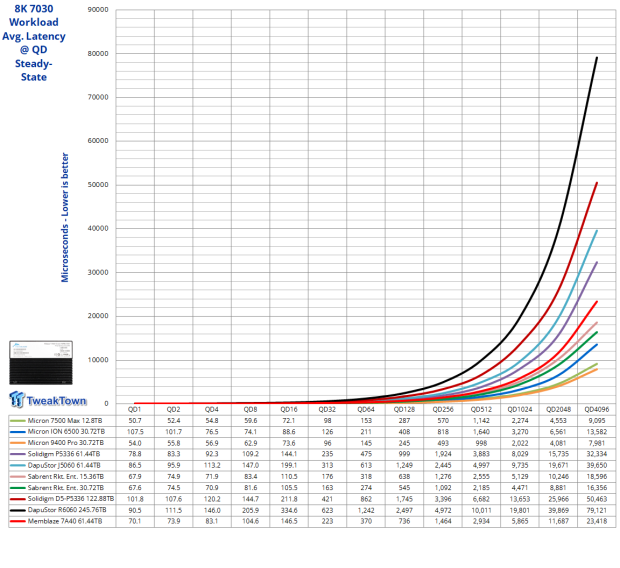Screen dimensions: 620x568
Task: Click the 19,801 QD1024 cell for DapuStor R6060
Action: point(520,510)
